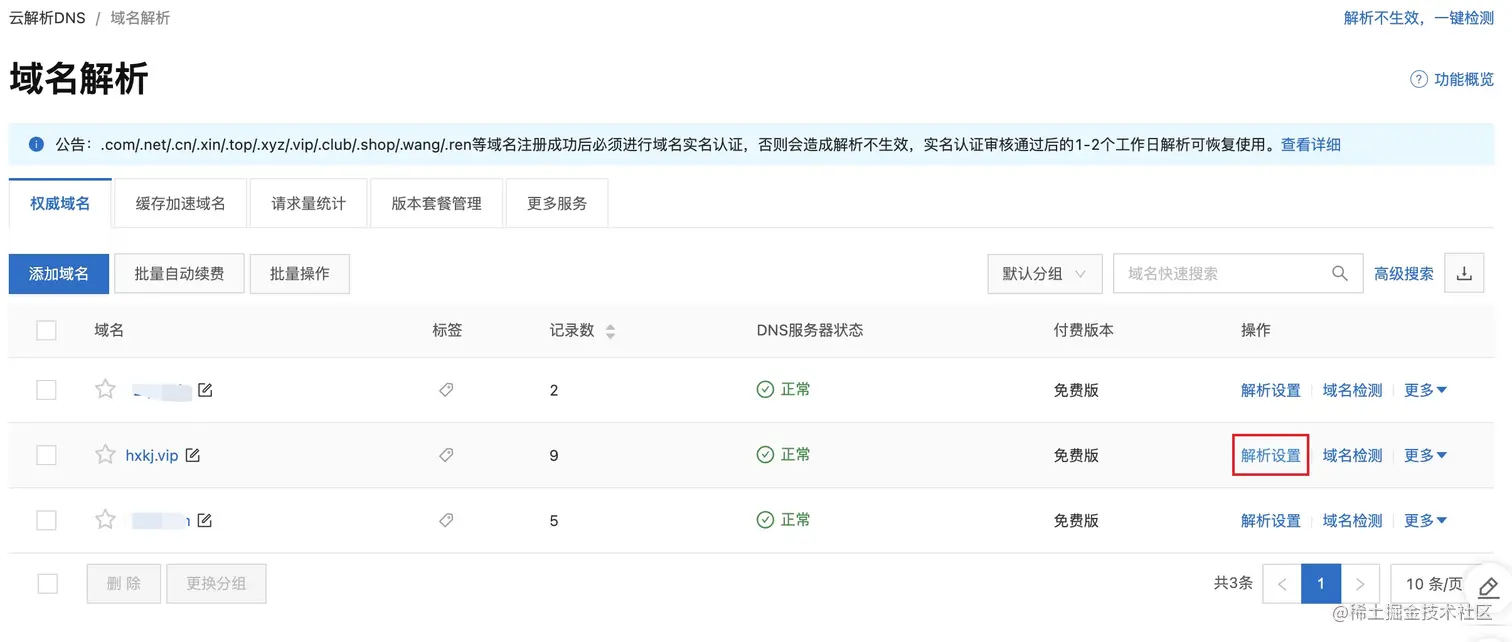Screen dimensions: 1512x642
Task: Switch to the 缓存加速域名 tab
Action: (179, 202)
